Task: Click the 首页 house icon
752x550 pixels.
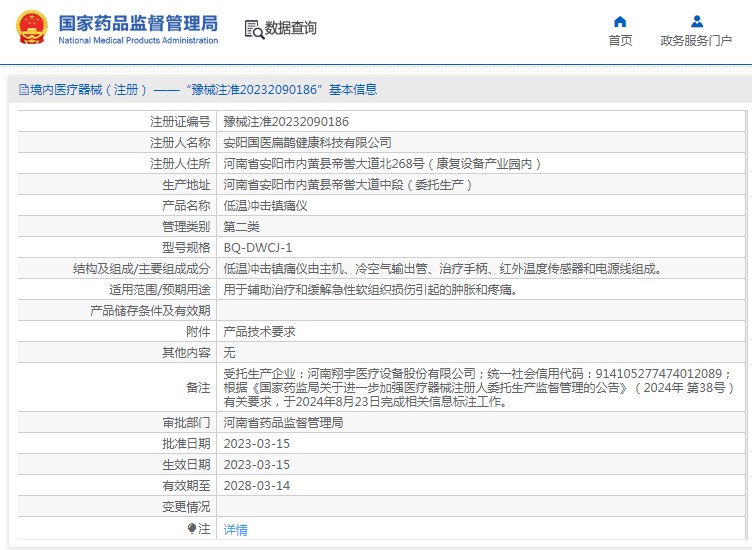Action: coord(620,21)
